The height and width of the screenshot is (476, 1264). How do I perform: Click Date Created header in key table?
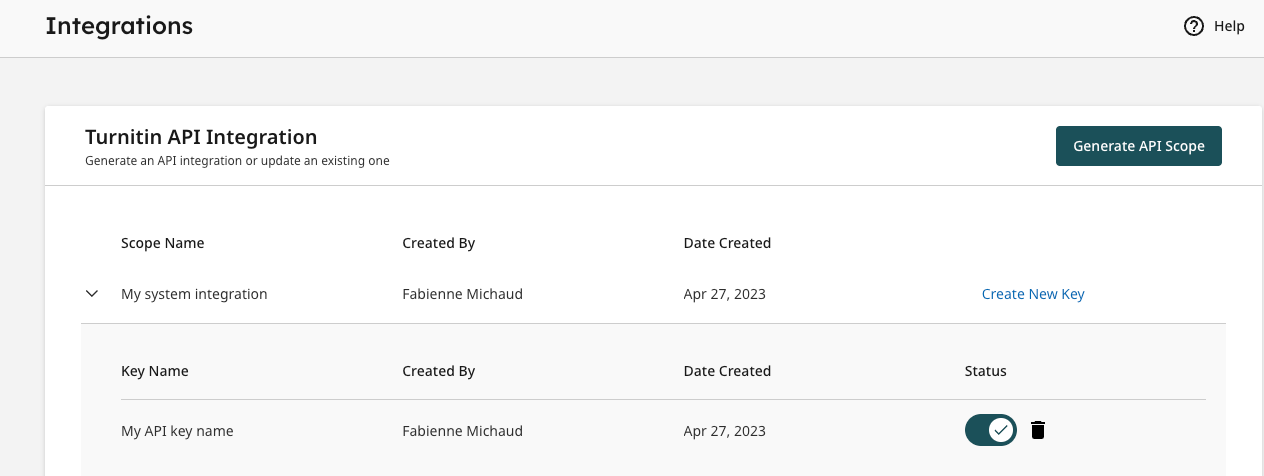click(x=727, y=371)
